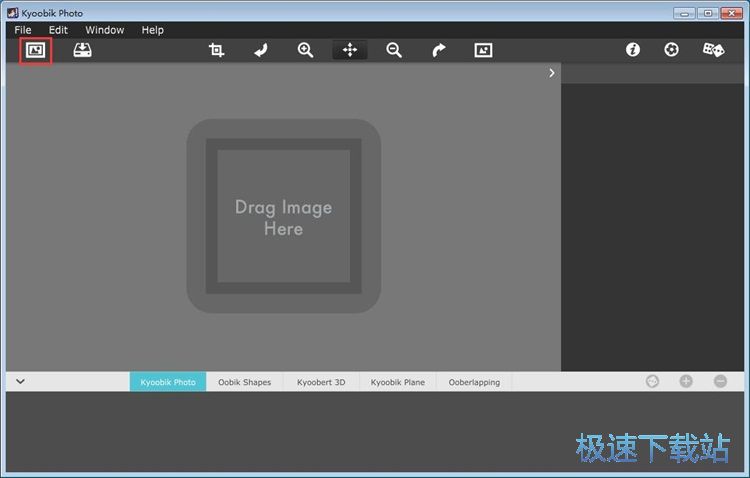Activate the move/pan tool
The width and height of the screenshot is (750, 478).
pyautogui.click(x=350, y=50)
